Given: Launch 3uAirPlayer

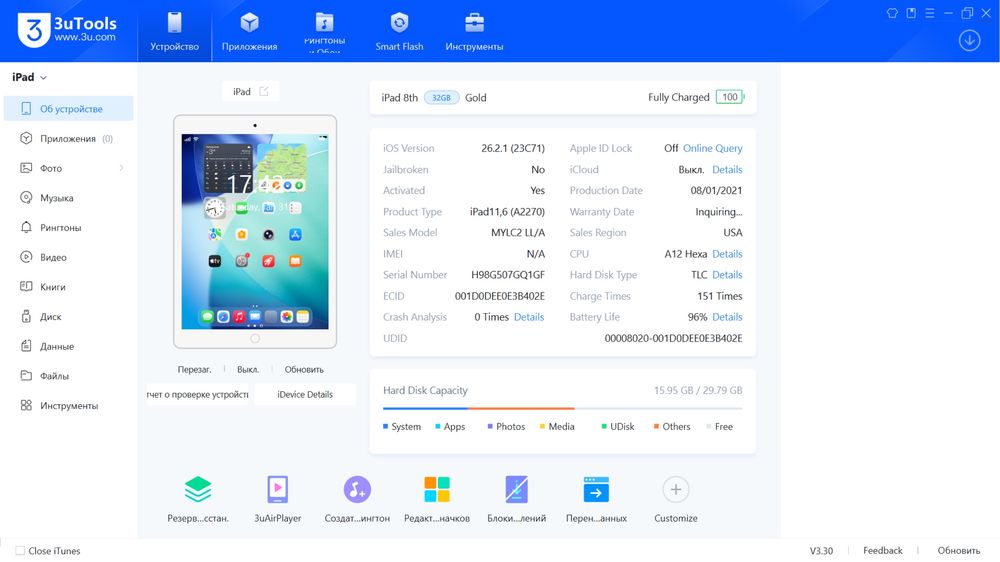Looking at the screenshot, I should [277, 499].
